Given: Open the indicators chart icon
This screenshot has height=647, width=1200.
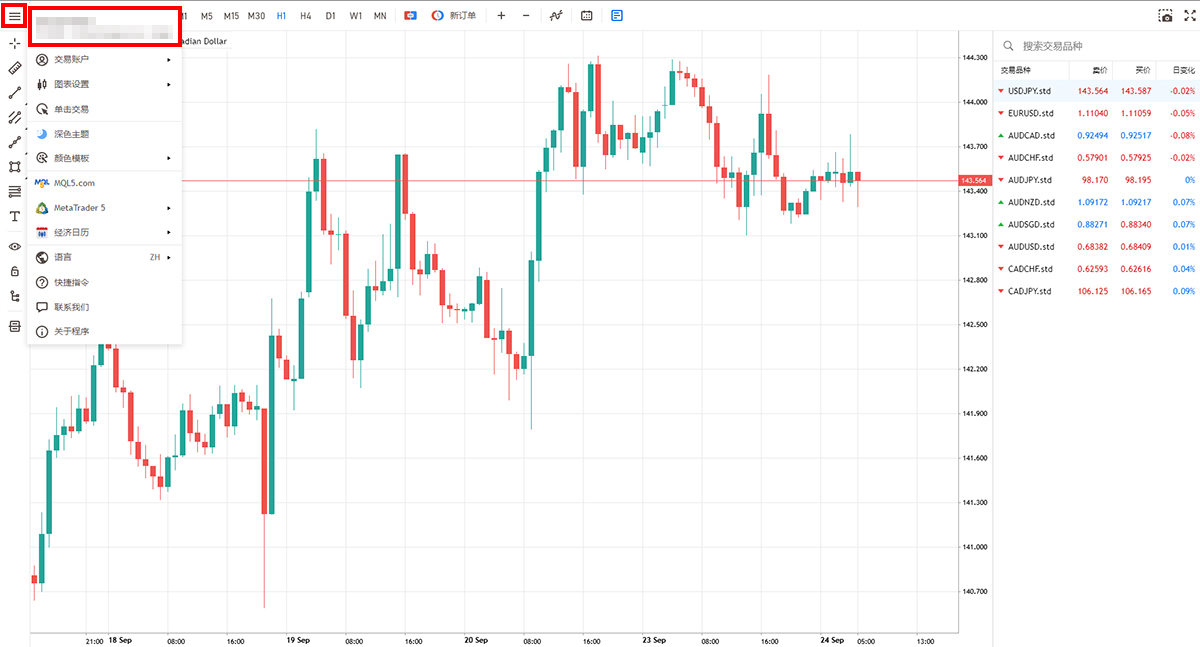Looking at the screenshot, I should pyautogui.click(x=556, y=16).
